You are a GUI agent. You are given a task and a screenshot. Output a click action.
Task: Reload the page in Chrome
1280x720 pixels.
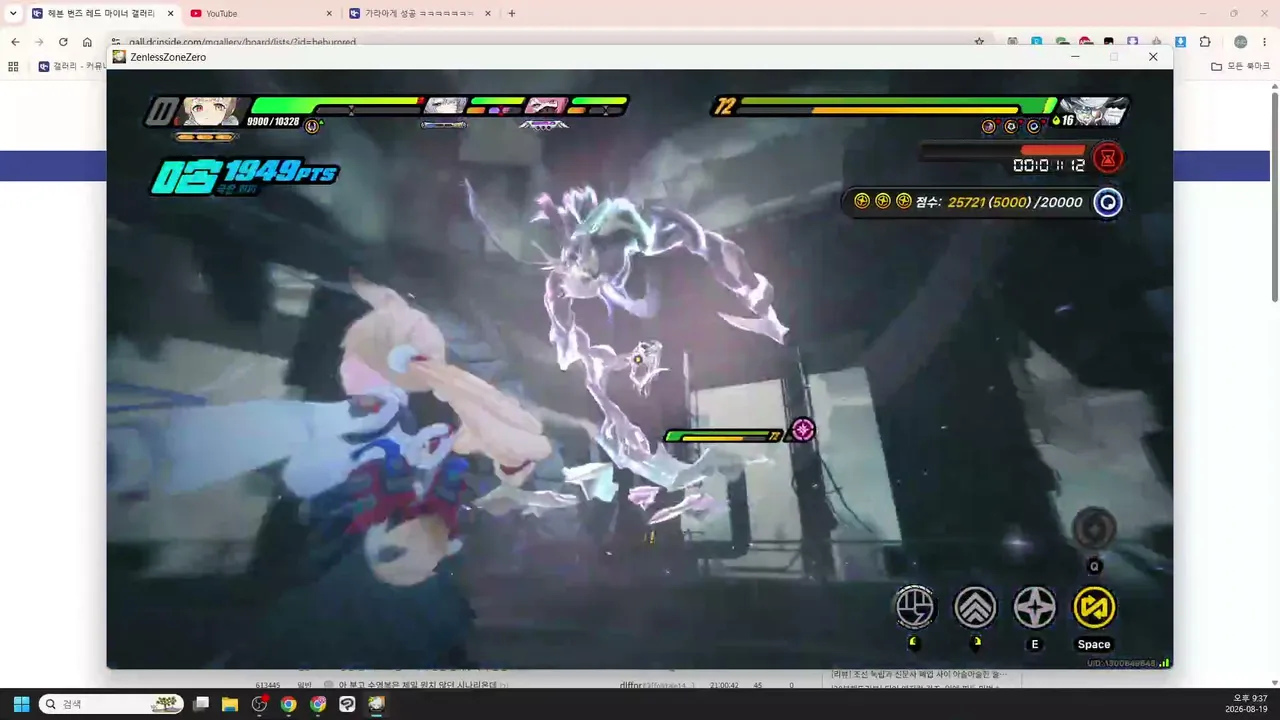pos(63,42)
